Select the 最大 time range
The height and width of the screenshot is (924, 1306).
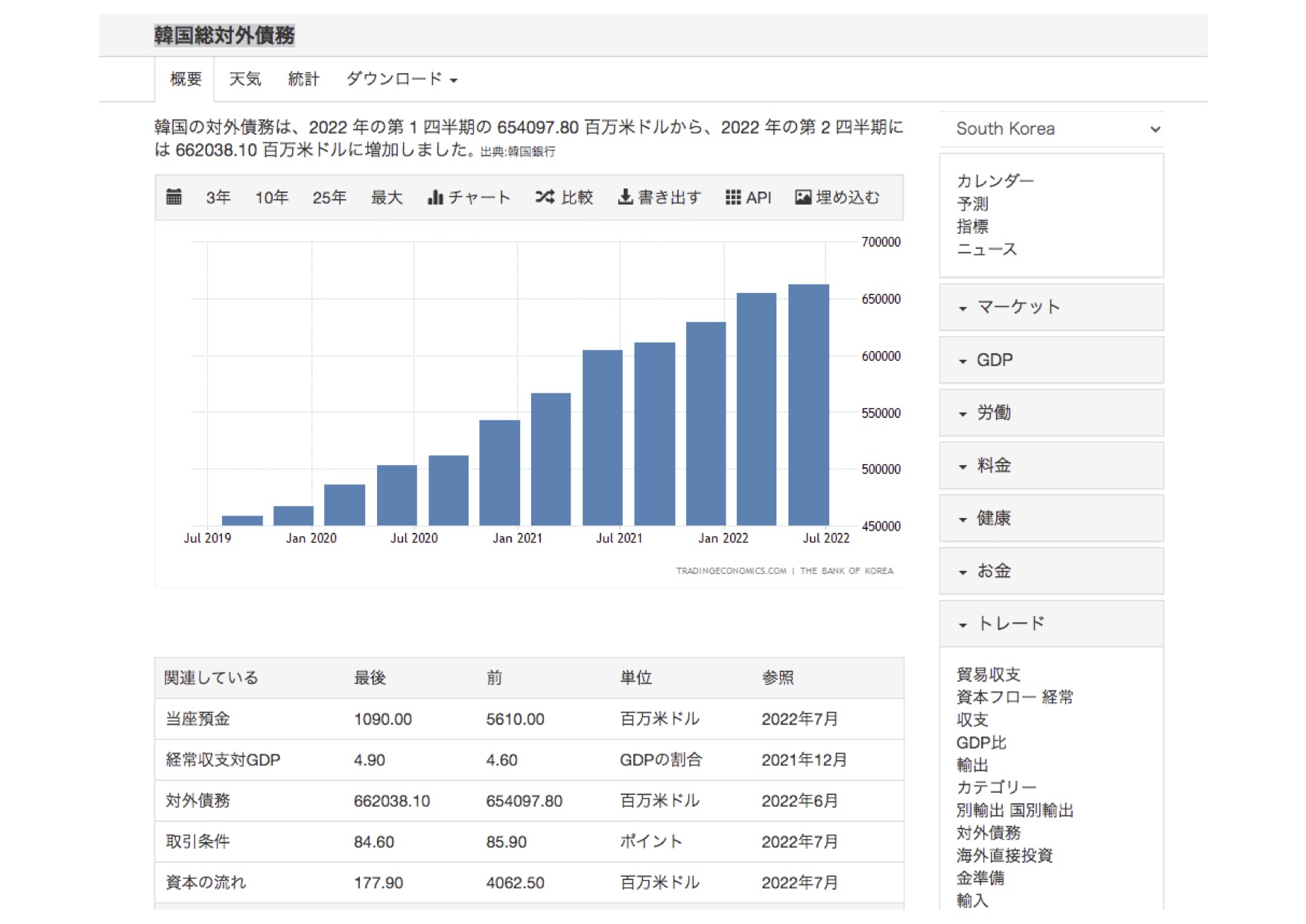(387, 197)
